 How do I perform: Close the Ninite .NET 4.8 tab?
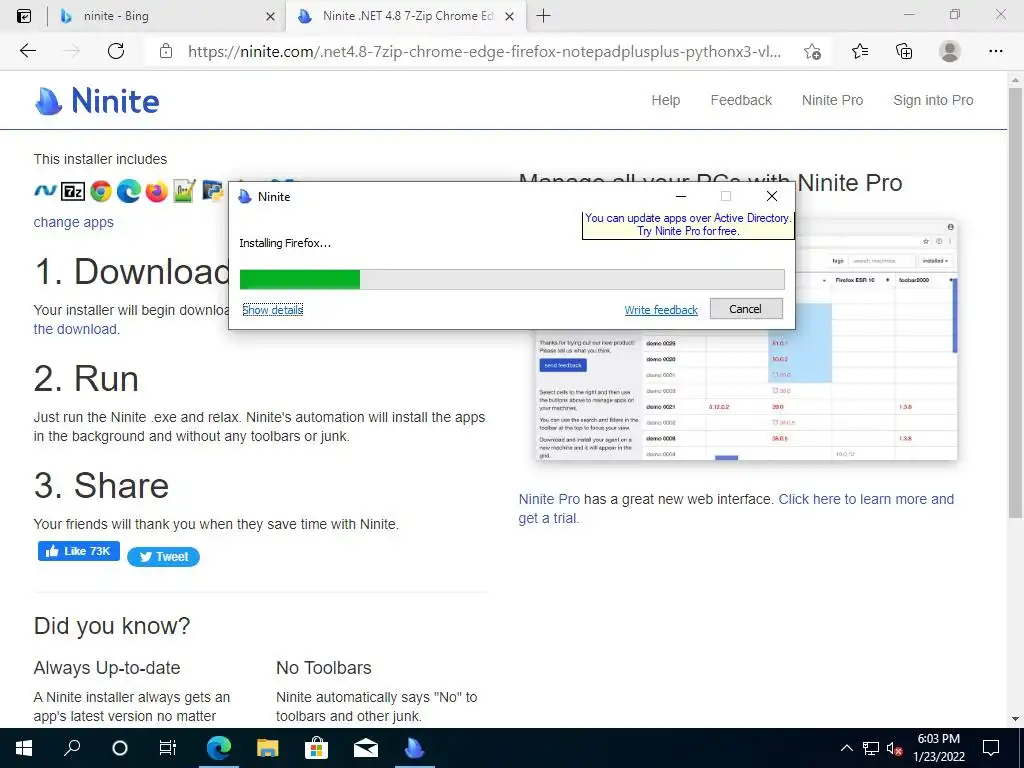click(509, 16)
